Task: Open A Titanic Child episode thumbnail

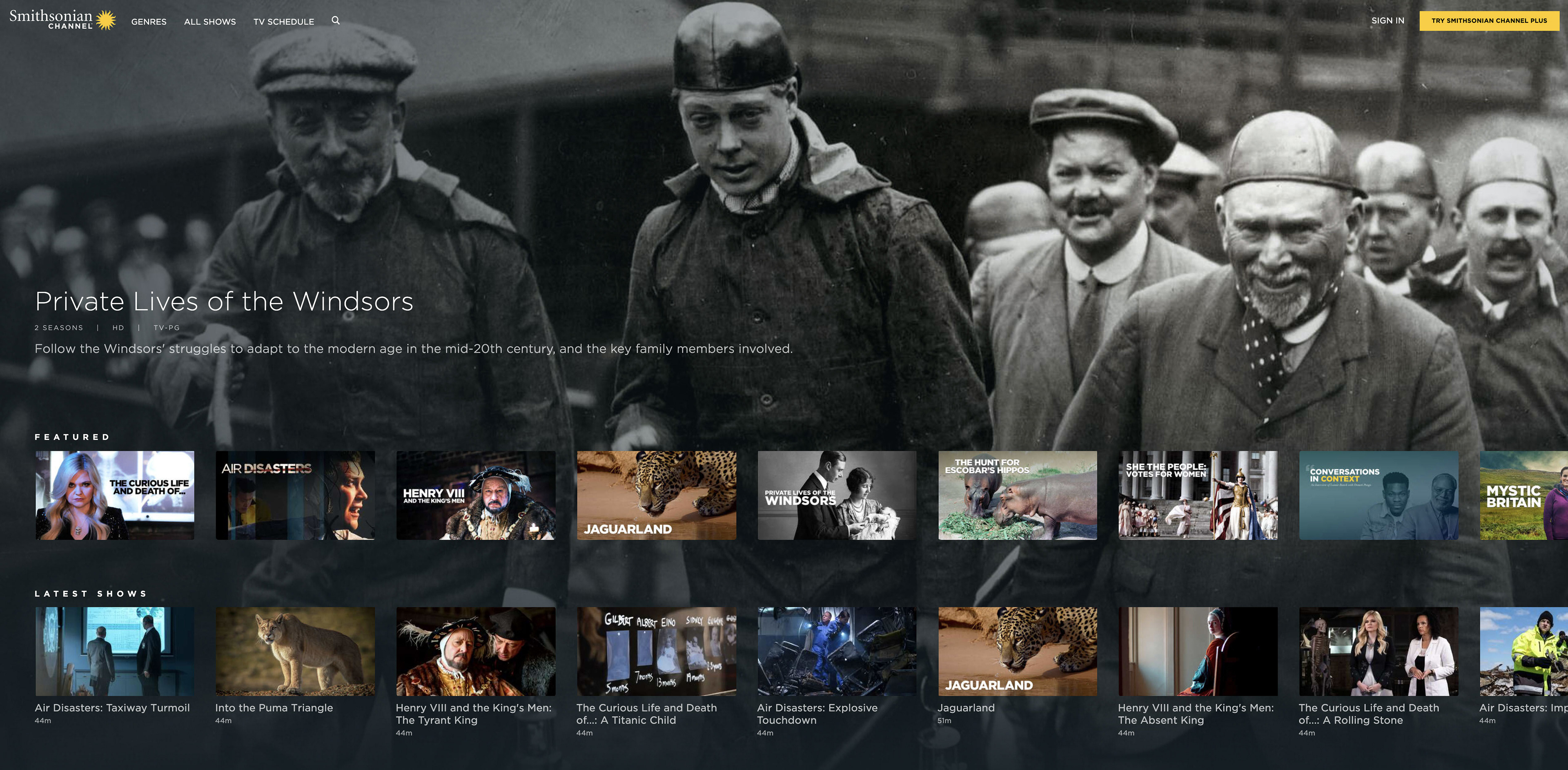Action: (656, 651)
